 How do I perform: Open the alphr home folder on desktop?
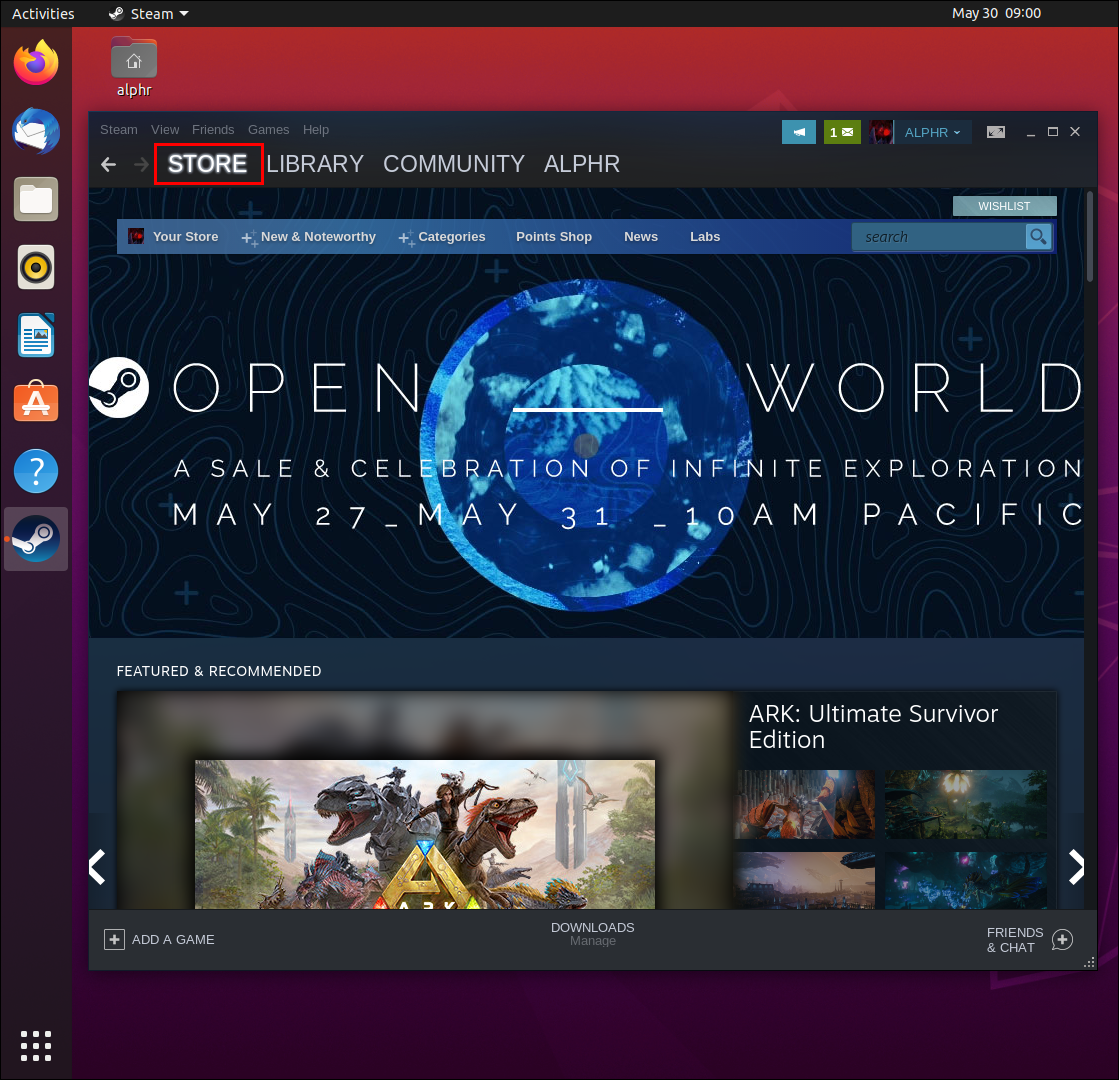(x=133, y=67)
